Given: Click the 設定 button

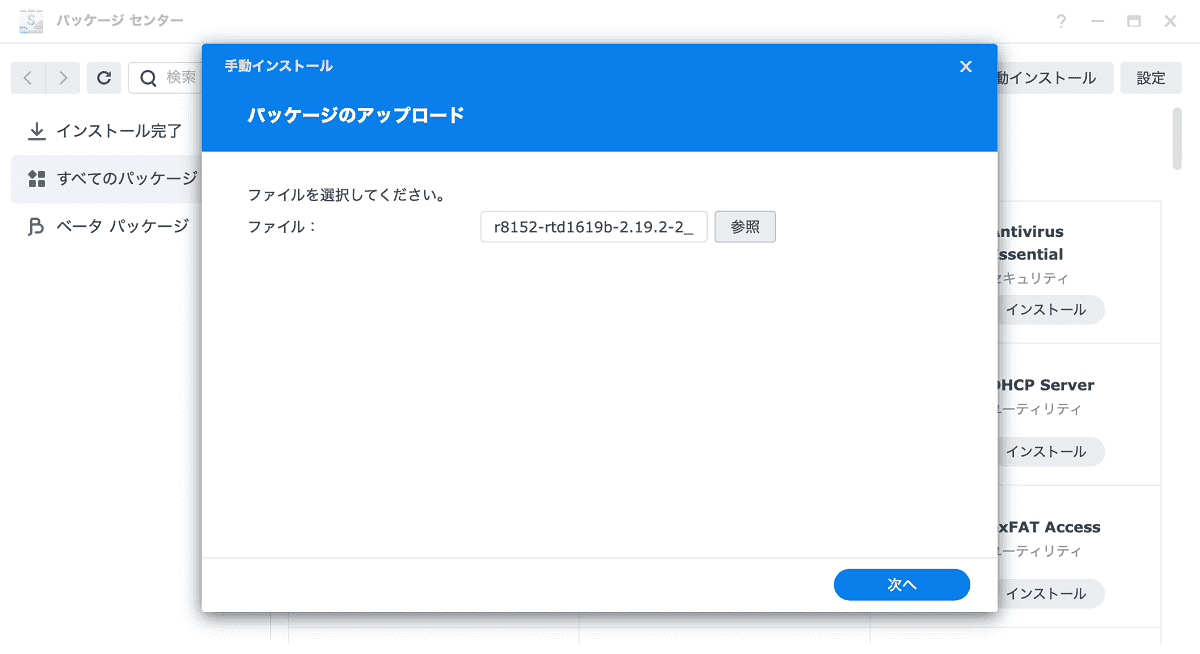Looking at the screenshot, I should 1151,78.
